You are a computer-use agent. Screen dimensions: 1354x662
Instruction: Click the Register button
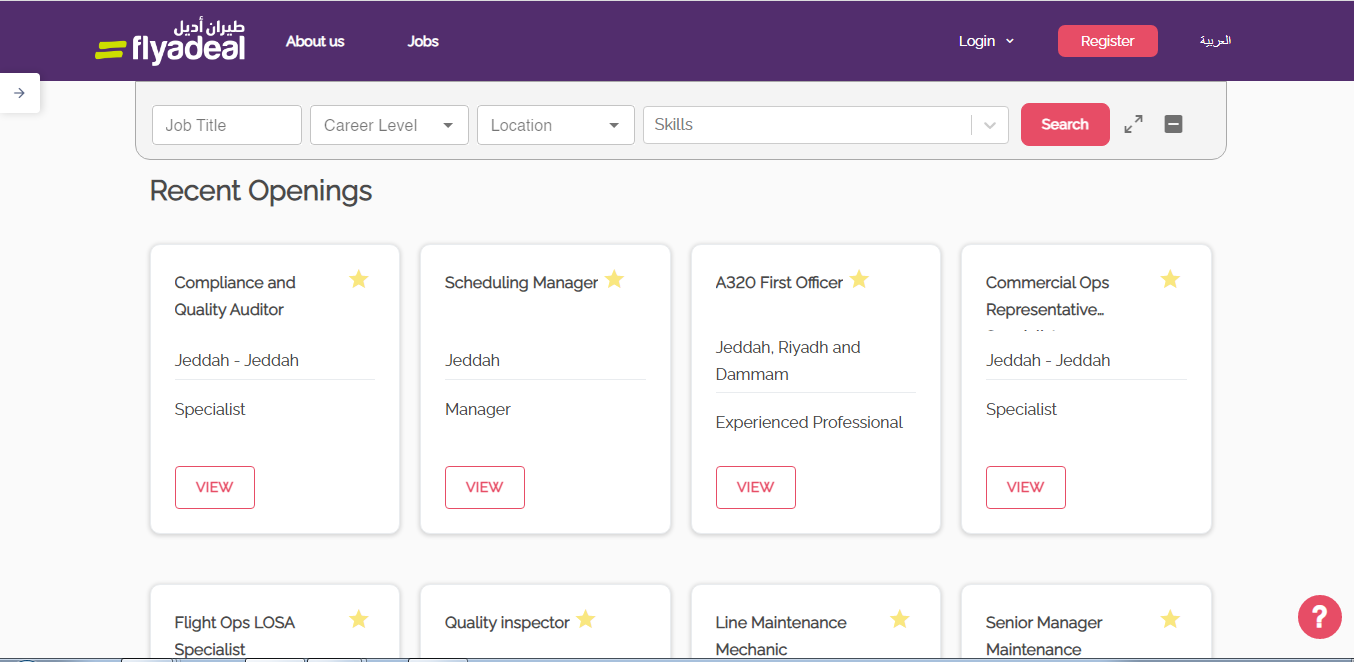[x=1107, y=41]
